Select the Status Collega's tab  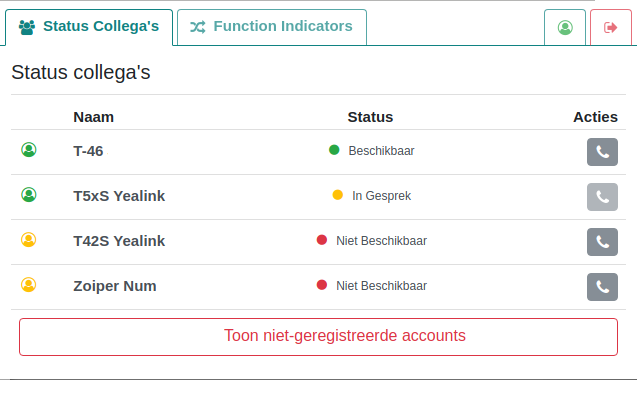point(89,27)
